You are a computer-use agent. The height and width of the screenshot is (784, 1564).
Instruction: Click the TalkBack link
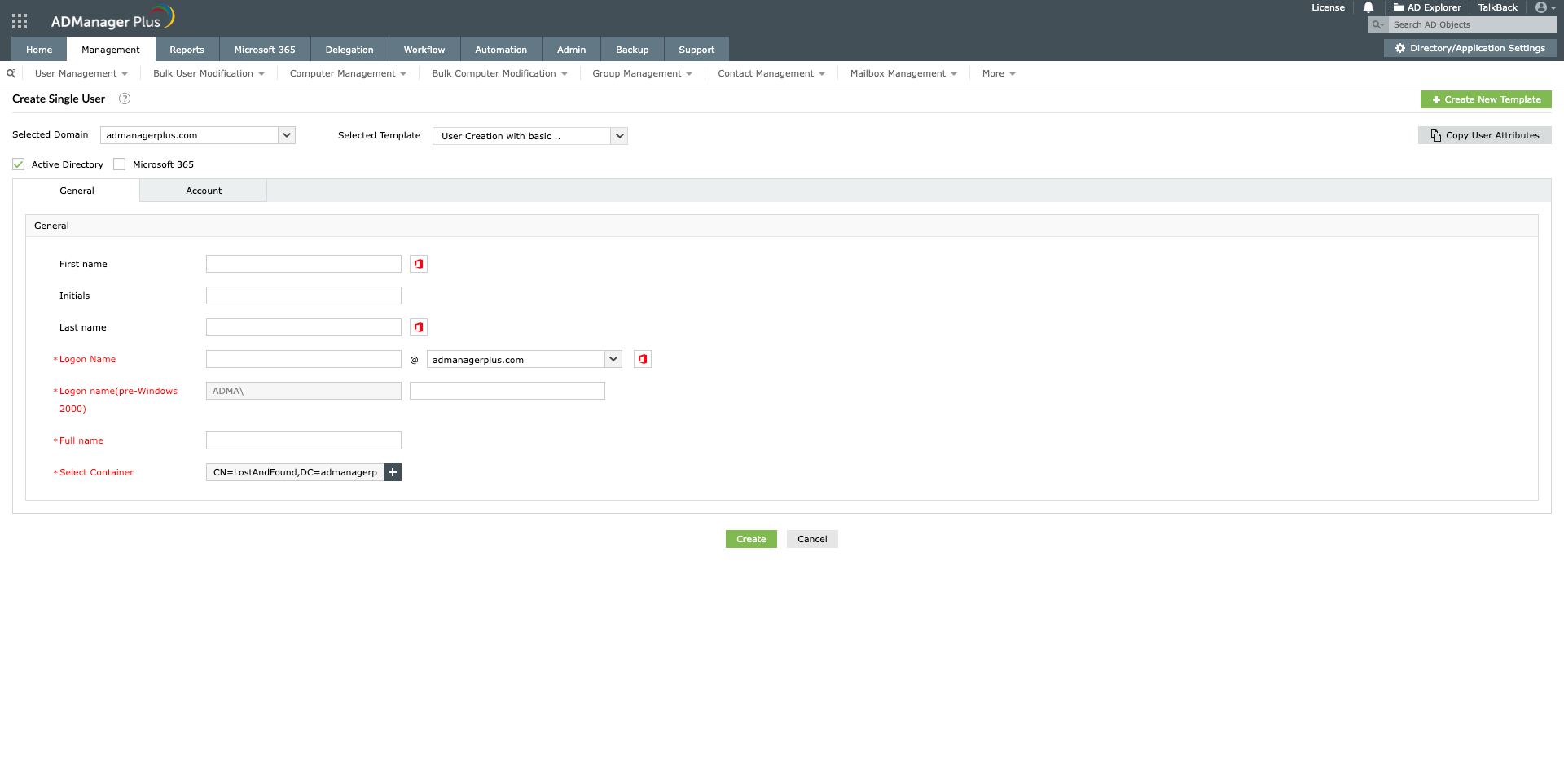(x=1497, y=7)
